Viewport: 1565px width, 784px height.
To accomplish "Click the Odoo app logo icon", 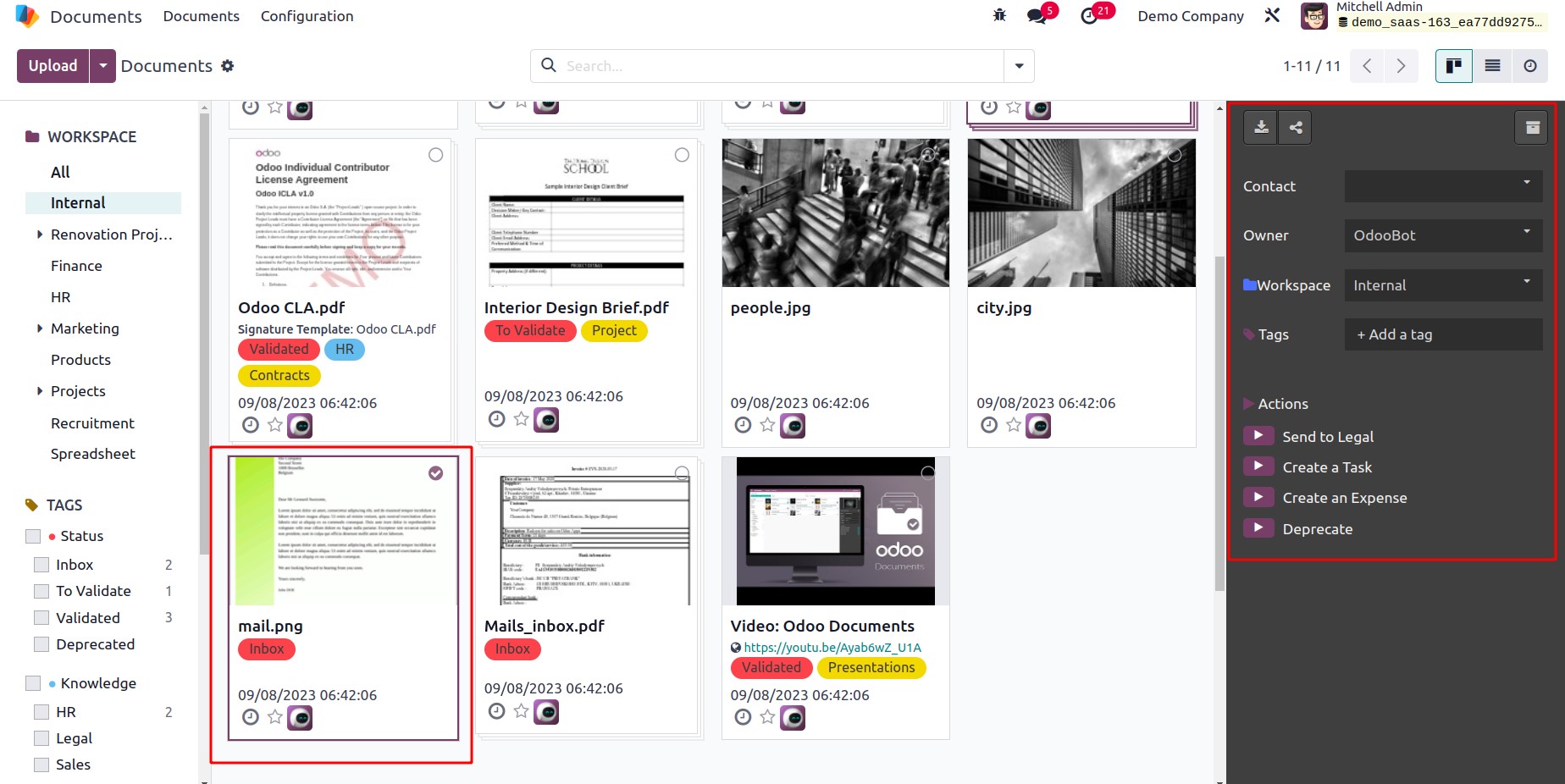I will pos(27,16).
